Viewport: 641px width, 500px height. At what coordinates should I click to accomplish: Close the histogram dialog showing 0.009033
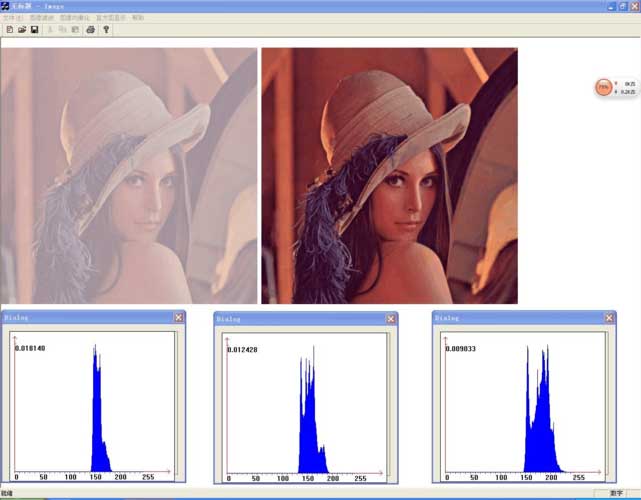[x=609, y=318]
